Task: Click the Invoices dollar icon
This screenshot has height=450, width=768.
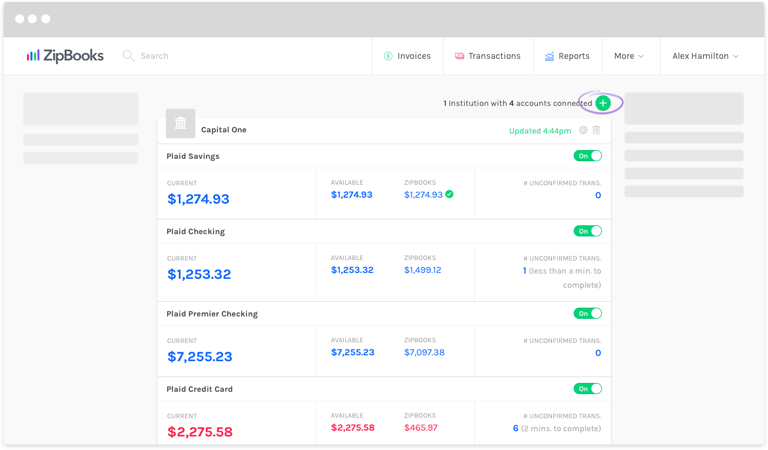Action: tap(388, 56)
